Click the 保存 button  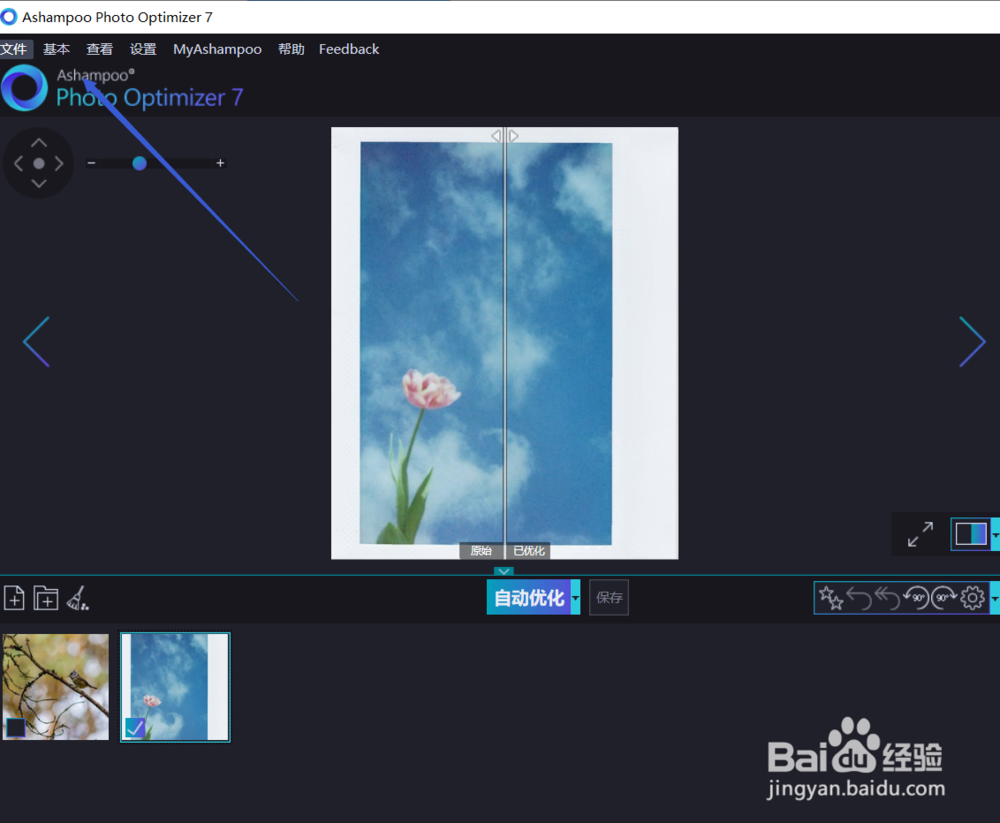tap(609, 597)
